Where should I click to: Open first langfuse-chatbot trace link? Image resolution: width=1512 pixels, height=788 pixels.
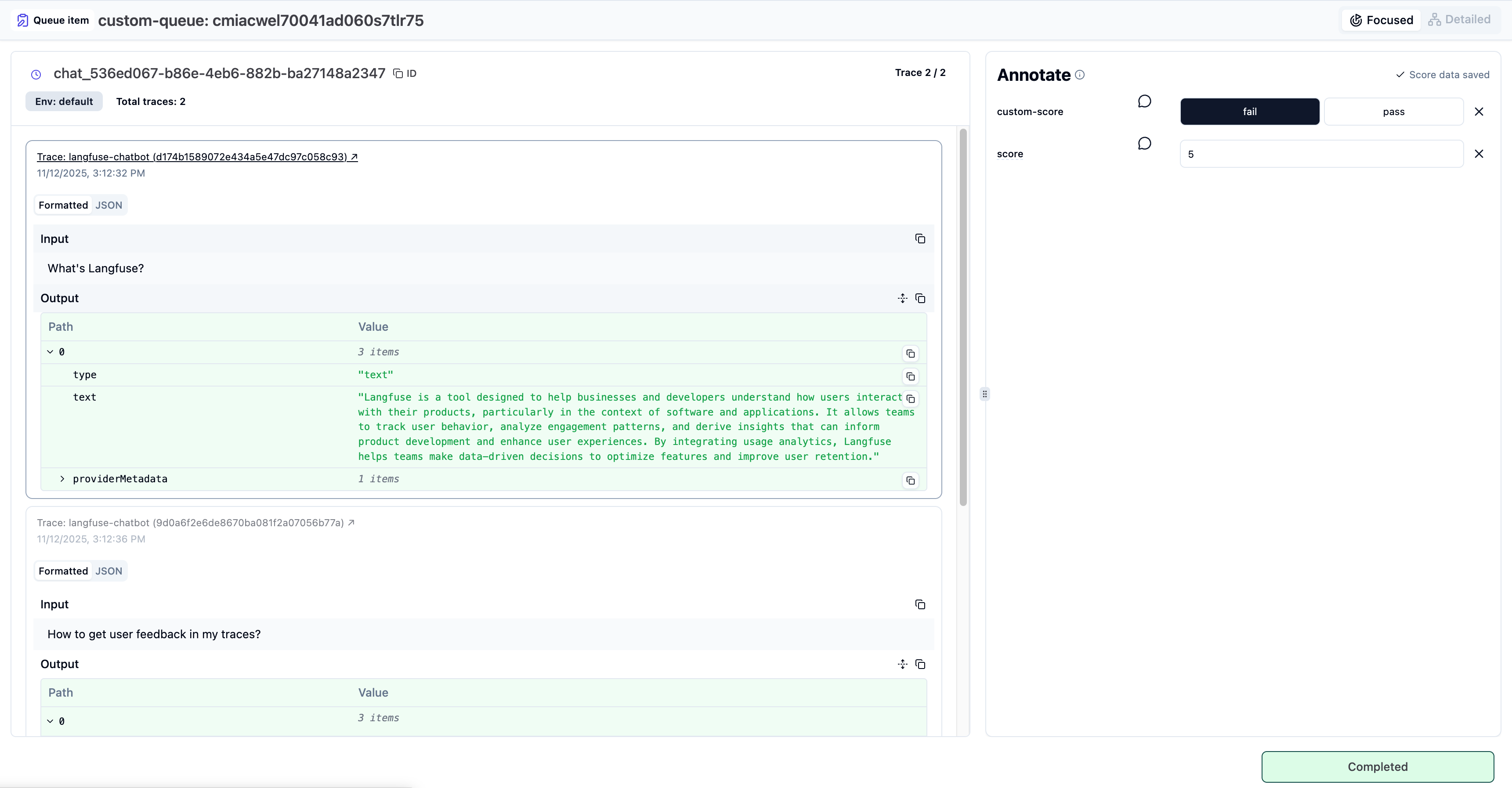(197, 157)
